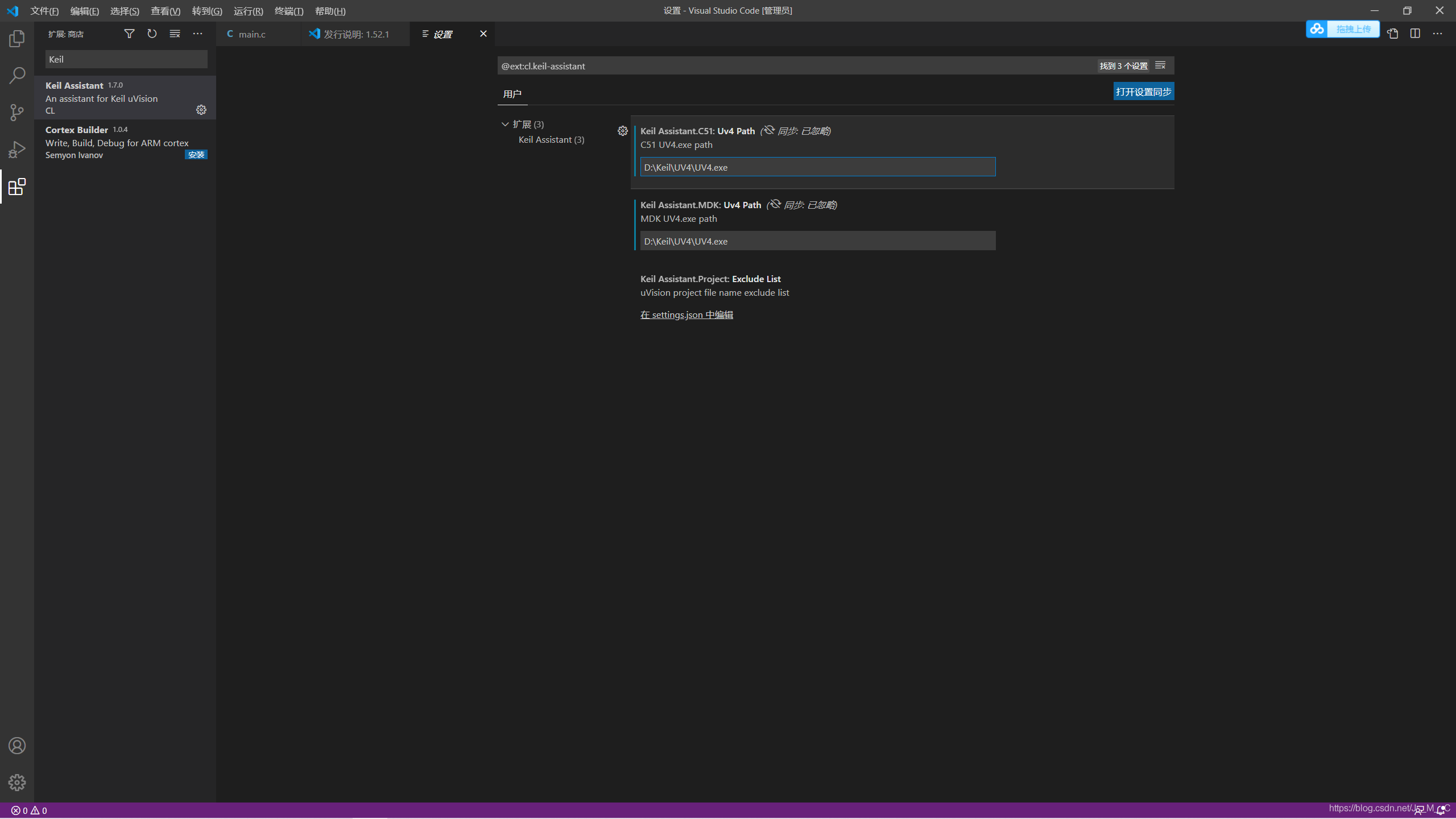Close the Settings tab
Viewport: 1456px width, 819px height.
click(483, 34)
